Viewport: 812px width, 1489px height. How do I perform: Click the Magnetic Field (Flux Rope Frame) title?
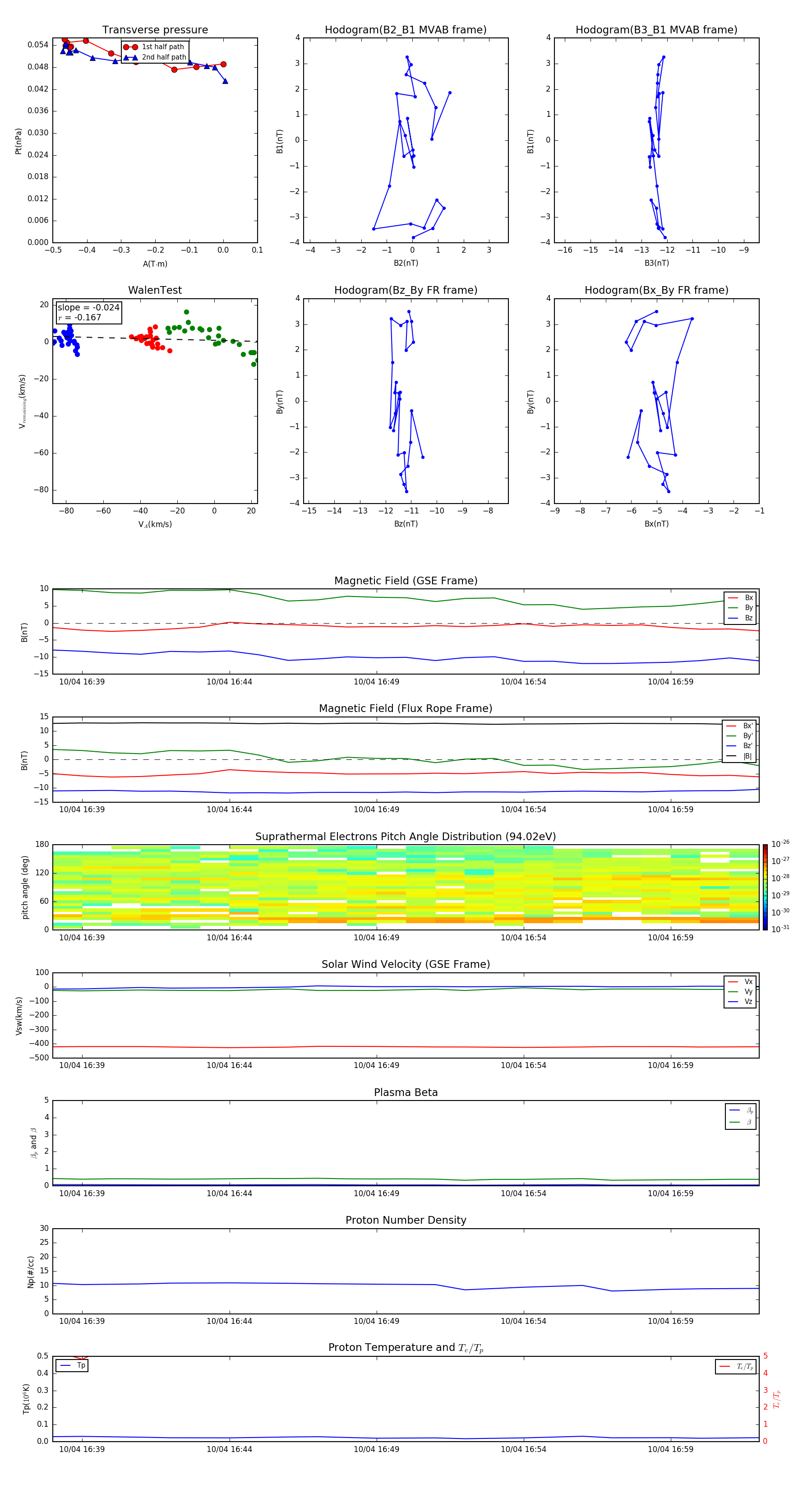point(406,709)
